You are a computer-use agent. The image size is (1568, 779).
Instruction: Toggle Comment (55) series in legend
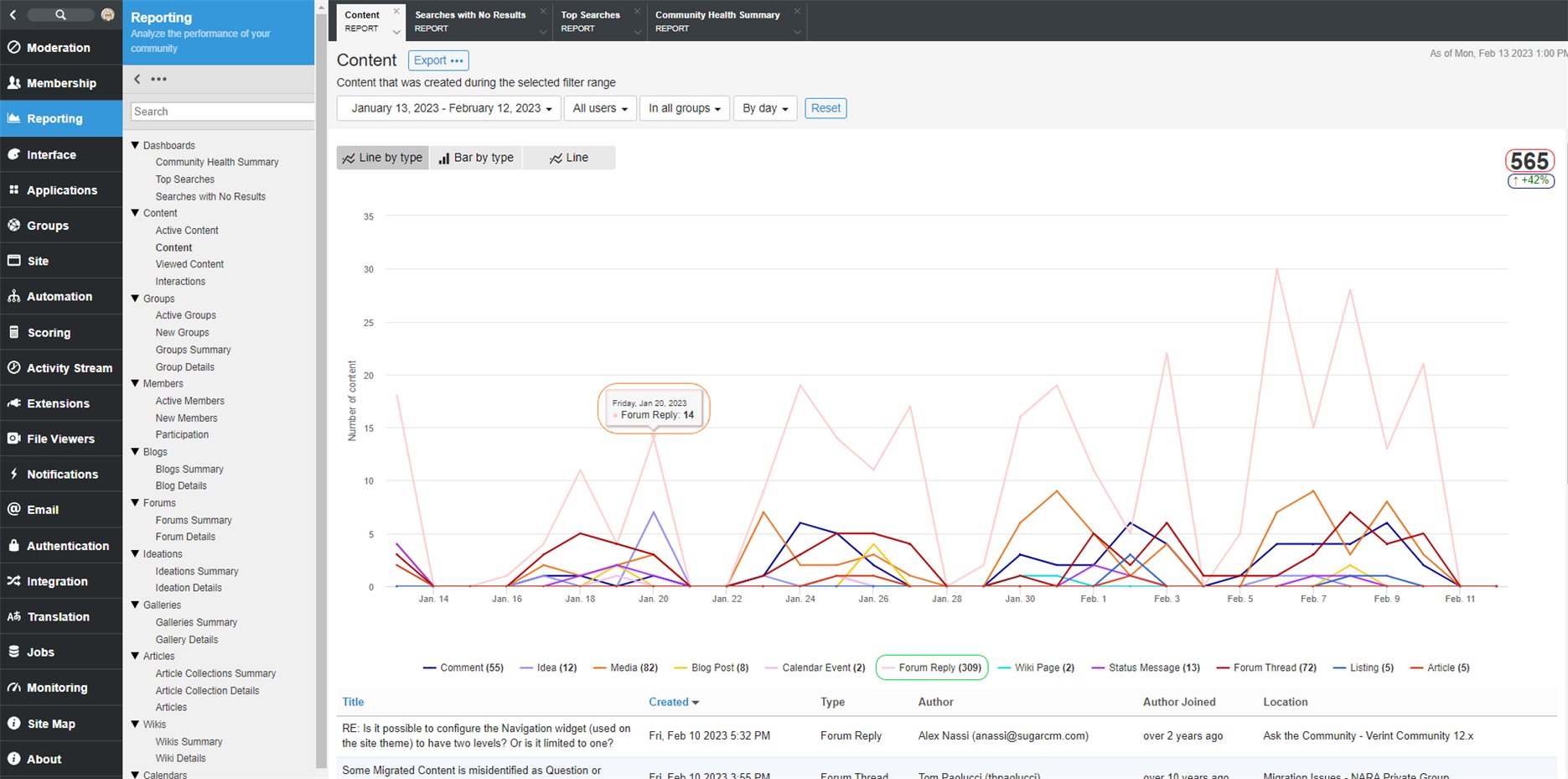click(463, 668)
